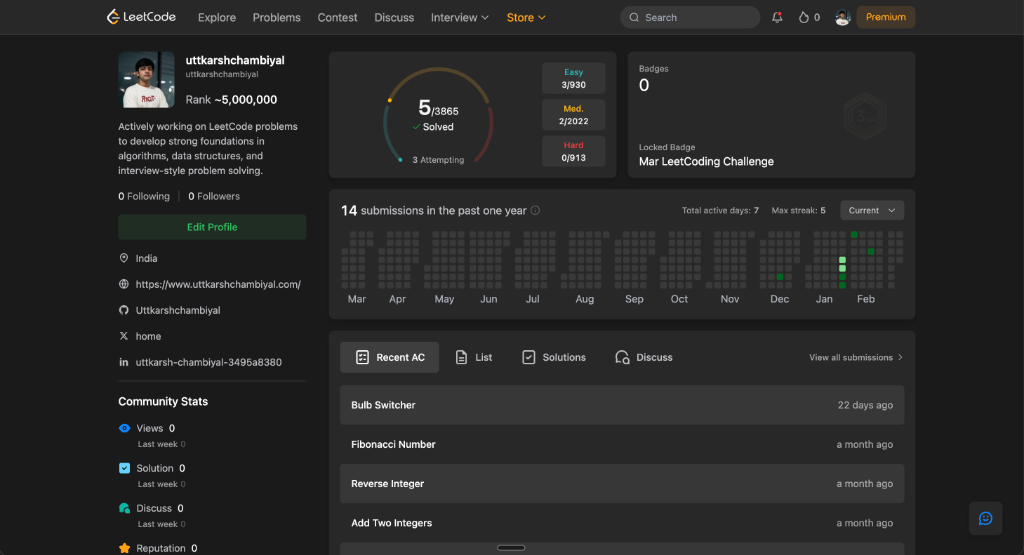Click the Med. 2/2022 stat box
The height and width of the screenshot is (555, 1024).
pos(573,115)
